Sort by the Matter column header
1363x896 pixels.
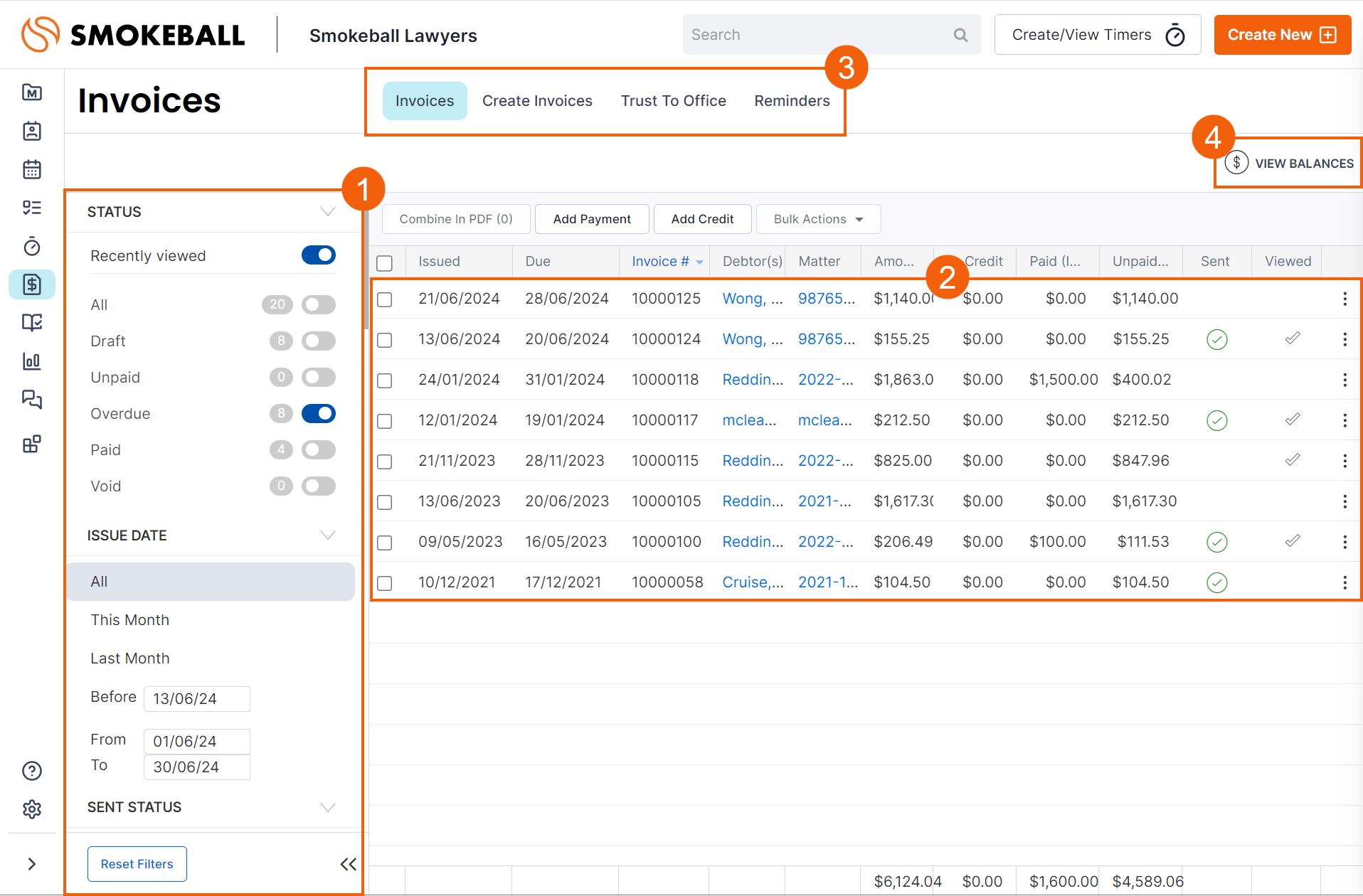pos(819,261)
